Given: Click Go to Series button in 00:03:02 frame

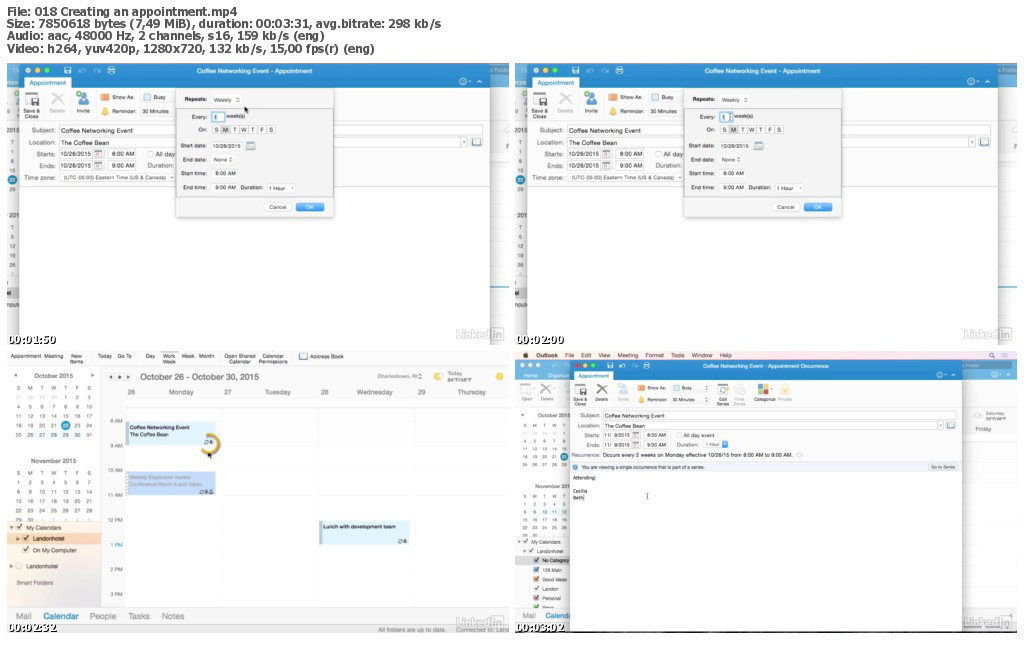Looking at the screenshot, I should [x=943, y=467].
